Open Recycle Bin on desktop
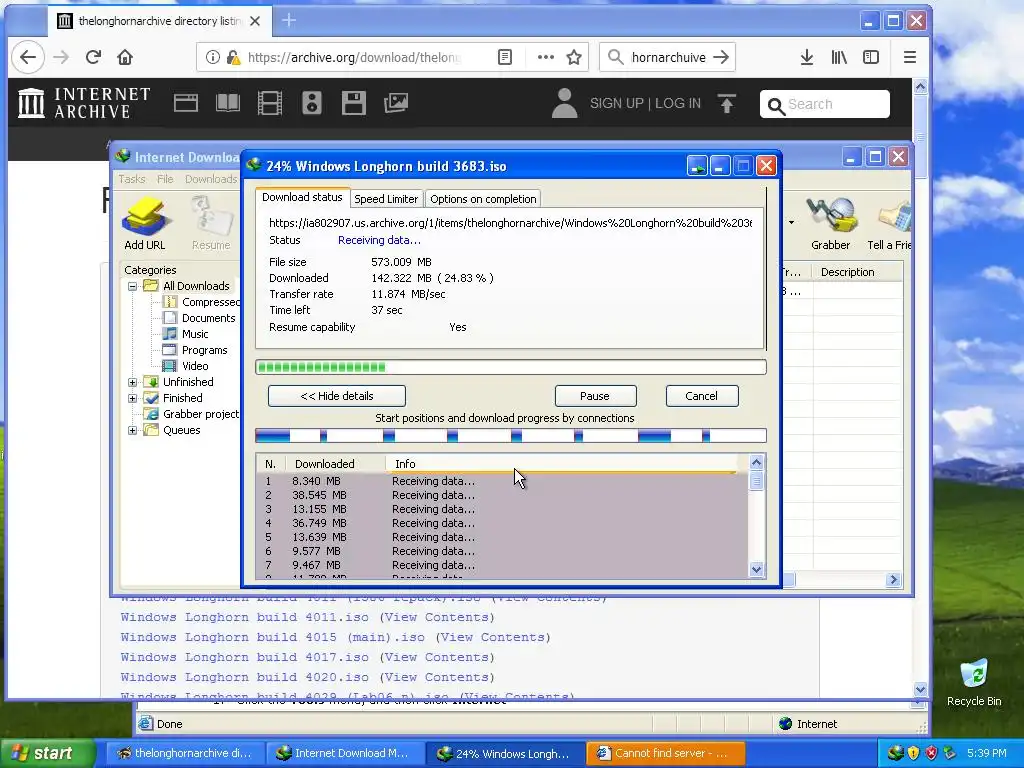The image size is (1024, 768). pyautogui.click(x=974, y=682)
